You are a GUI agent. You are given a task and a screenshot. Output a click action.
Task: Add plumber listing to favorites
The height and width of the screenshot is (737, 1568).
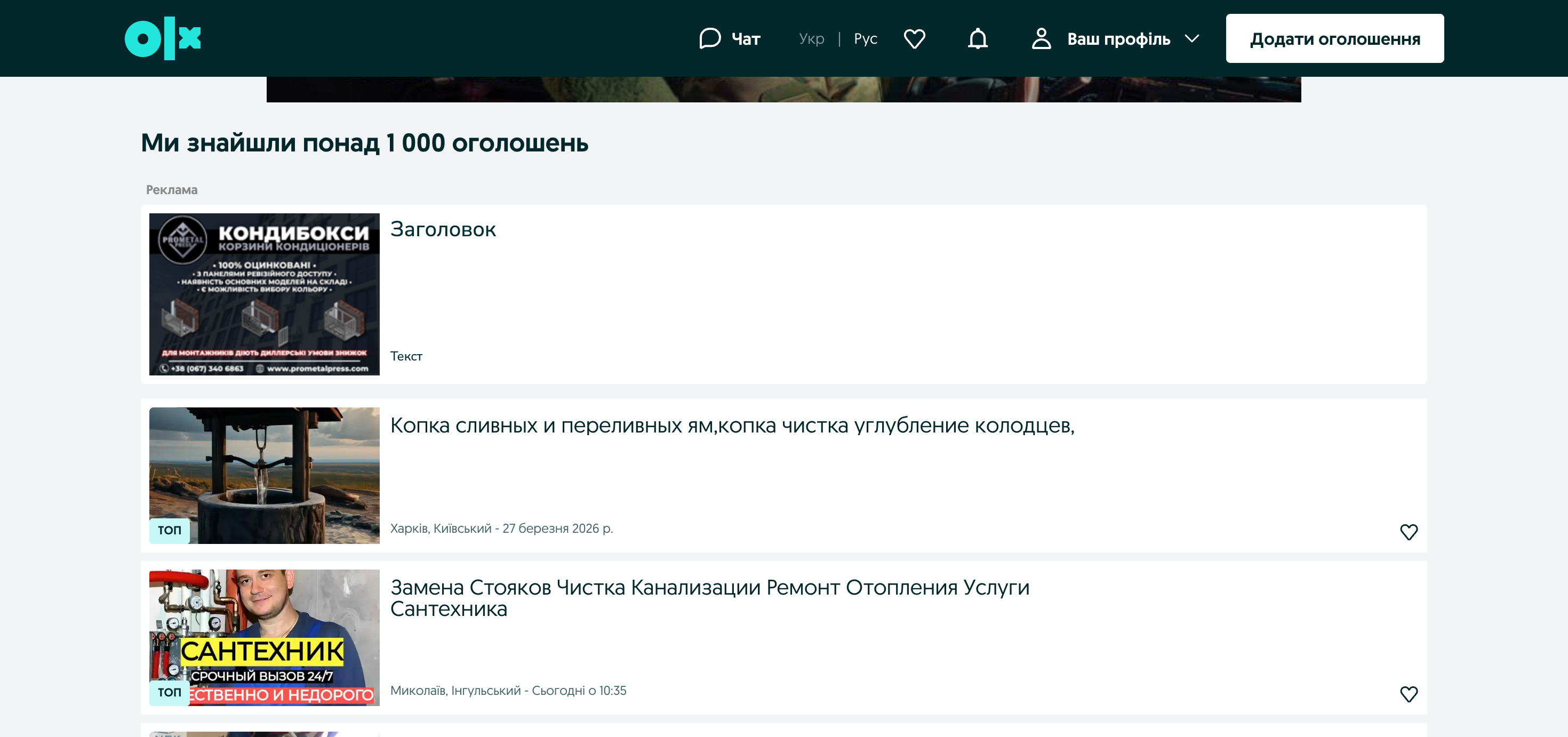pos(1409,694)
